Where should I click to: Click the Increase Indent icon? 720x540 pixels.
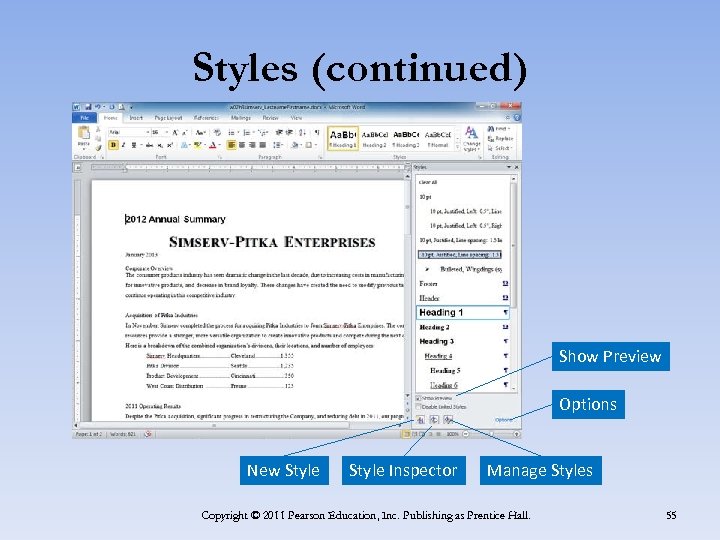(x=289, y=133)
